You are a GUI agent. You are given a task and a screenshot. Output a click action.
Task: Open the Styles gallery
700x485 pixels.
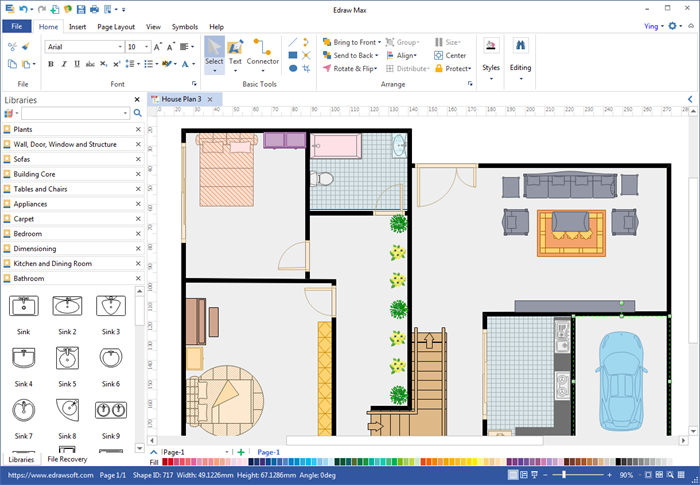(x=491, y=55)
